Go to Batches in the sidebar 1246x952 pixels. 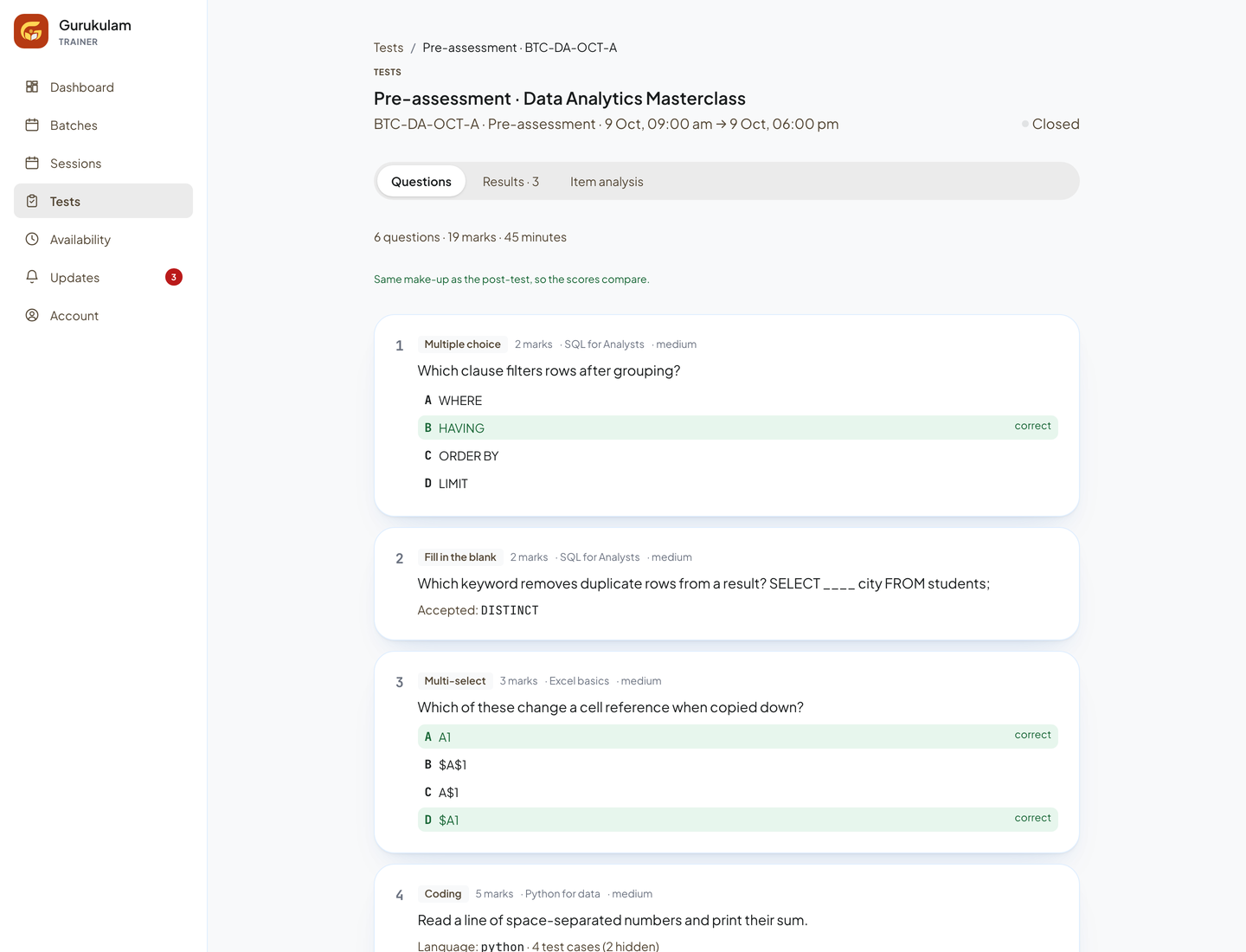pyautogui.click(x=103, y=125)
